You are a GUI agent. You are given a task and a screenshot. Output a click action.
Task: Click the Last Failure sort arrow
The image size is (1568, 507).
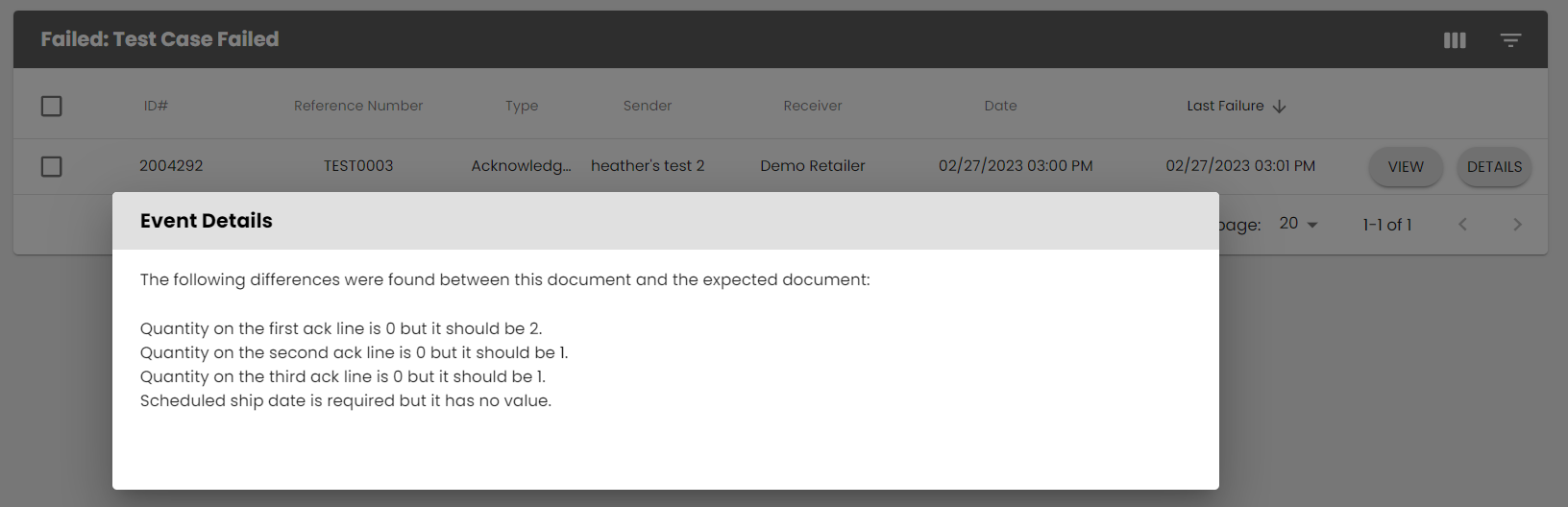[1279, 107]
